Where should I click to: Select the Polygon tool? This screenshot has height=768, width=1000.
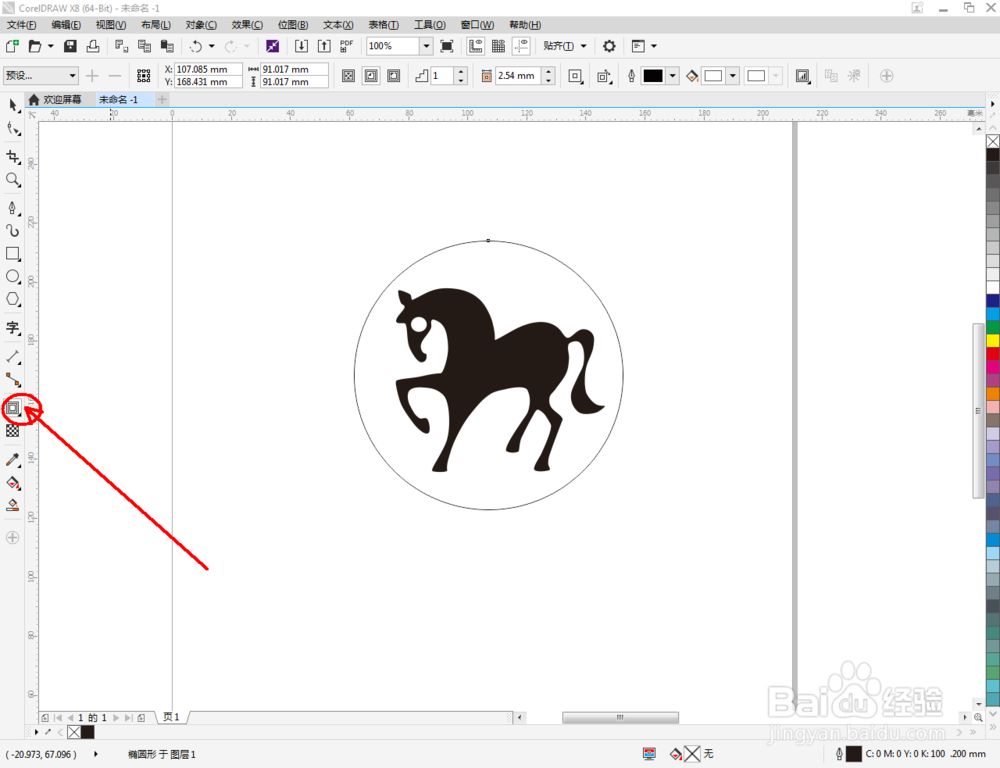point(13,299)
